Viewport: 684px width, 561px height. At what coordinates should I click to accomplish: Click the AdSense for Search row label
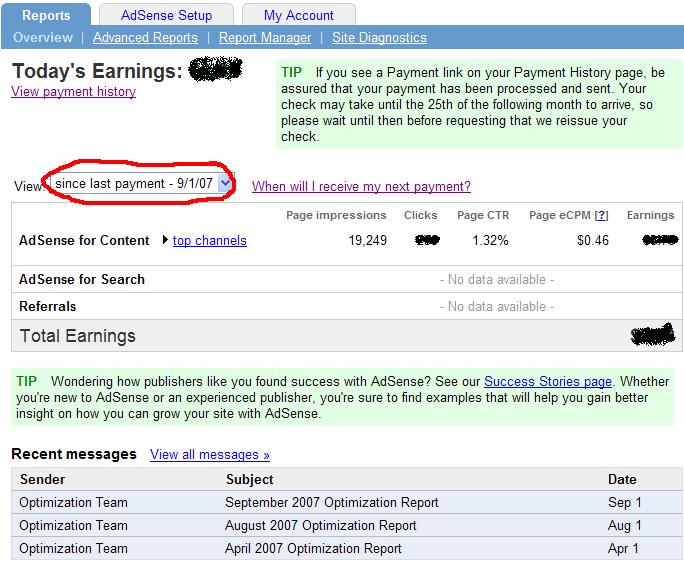[x=82, y=279]
